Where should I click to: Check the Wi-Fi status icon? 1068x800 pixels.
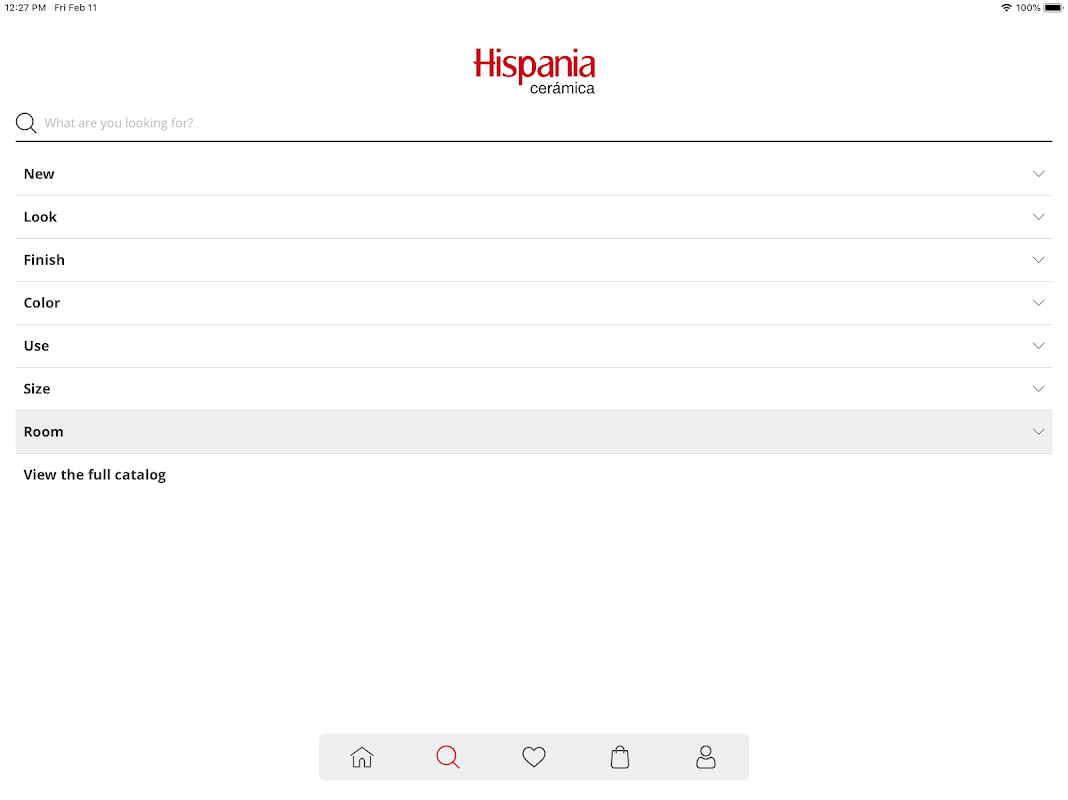click(x=1006, y=7)
